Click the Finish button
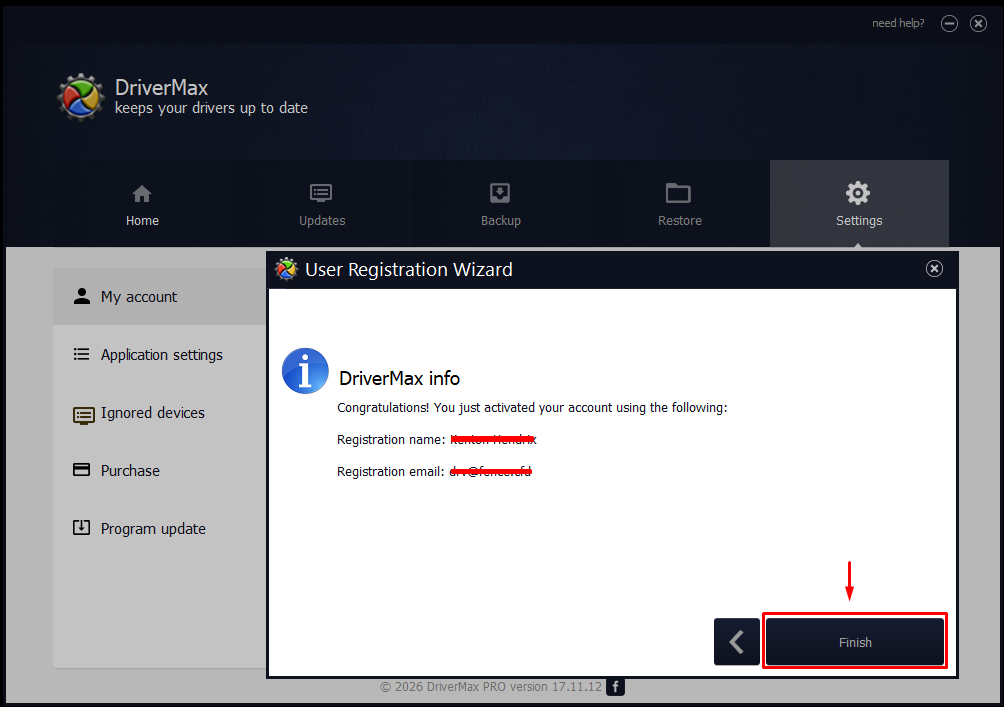Image resolution: width=1004 pixels, height=707 pixels. tap(855, 642)
